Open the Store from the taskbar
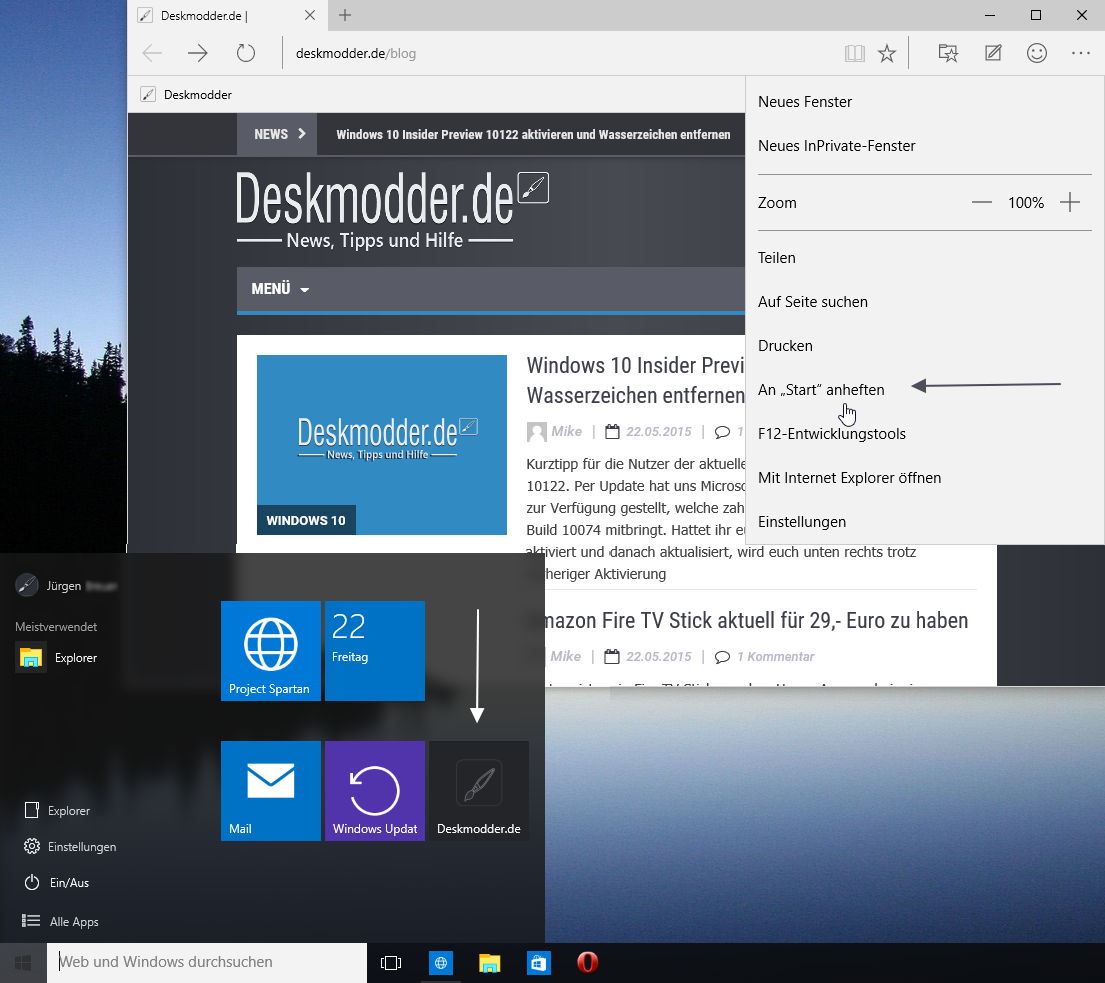The image size is (1105, 983). click(x=538, y=963)
